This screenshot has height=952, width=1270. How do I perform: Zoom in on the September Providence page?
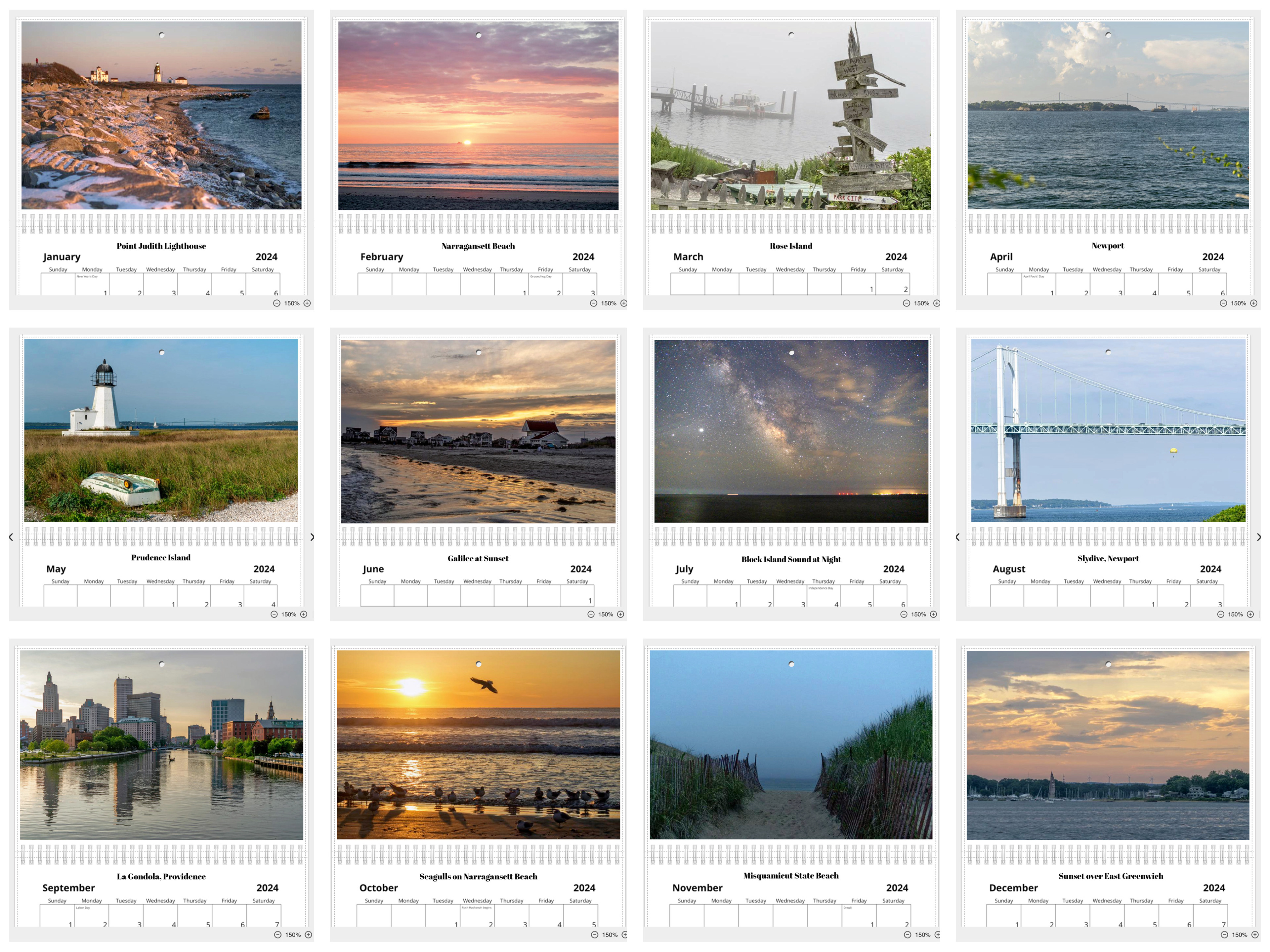308,935
